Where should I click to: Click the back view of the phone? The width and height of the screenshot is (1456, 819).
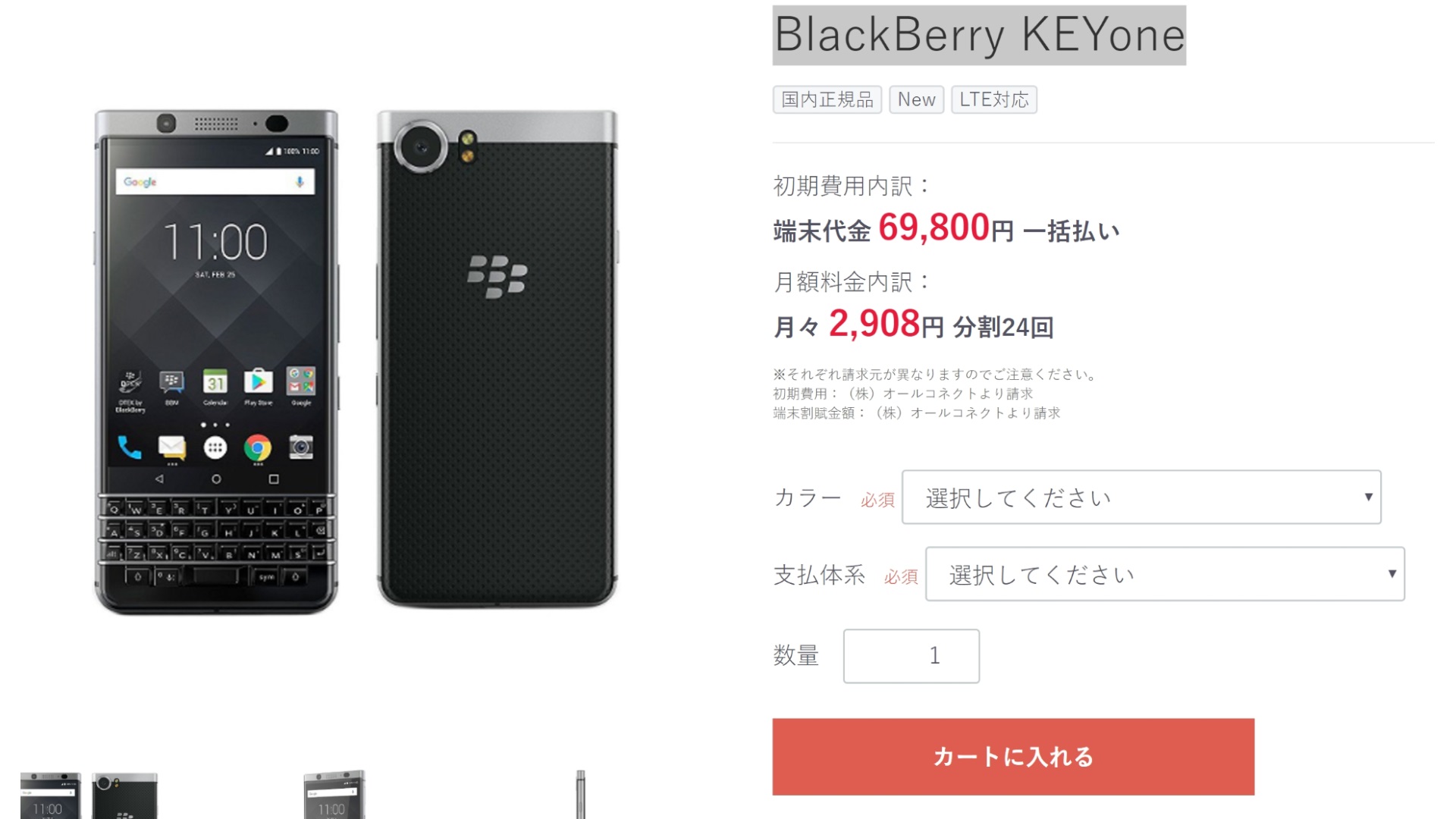(497, 359)
